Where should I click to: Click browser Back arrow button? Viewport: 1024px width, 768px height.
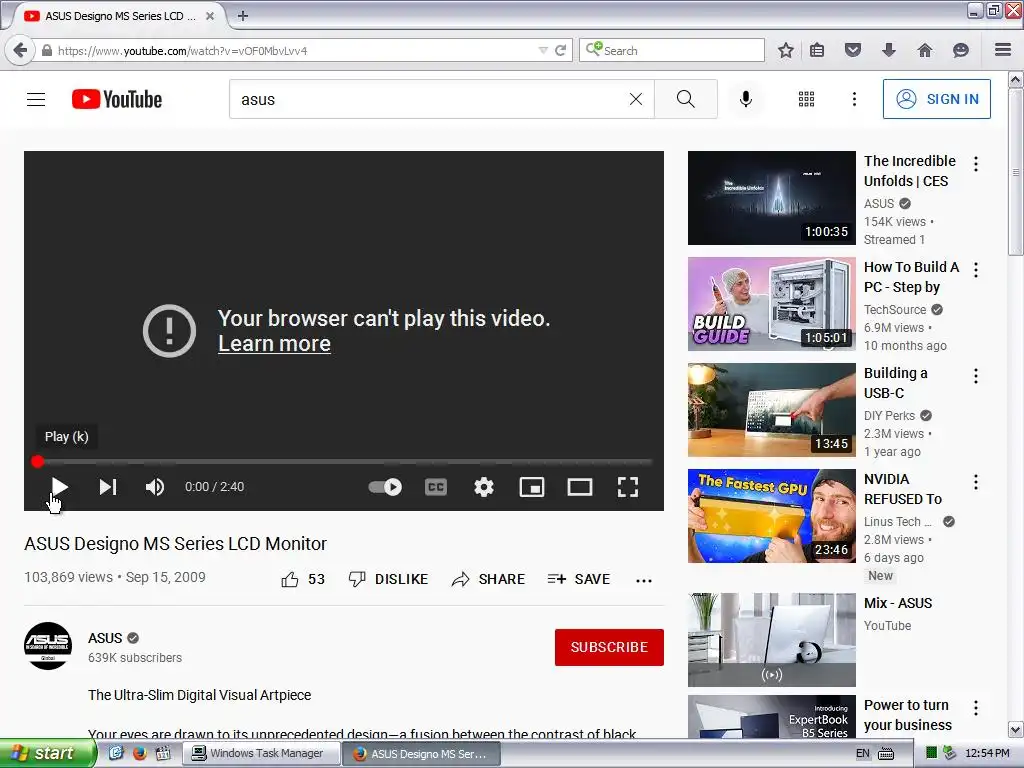pos(20,50)
